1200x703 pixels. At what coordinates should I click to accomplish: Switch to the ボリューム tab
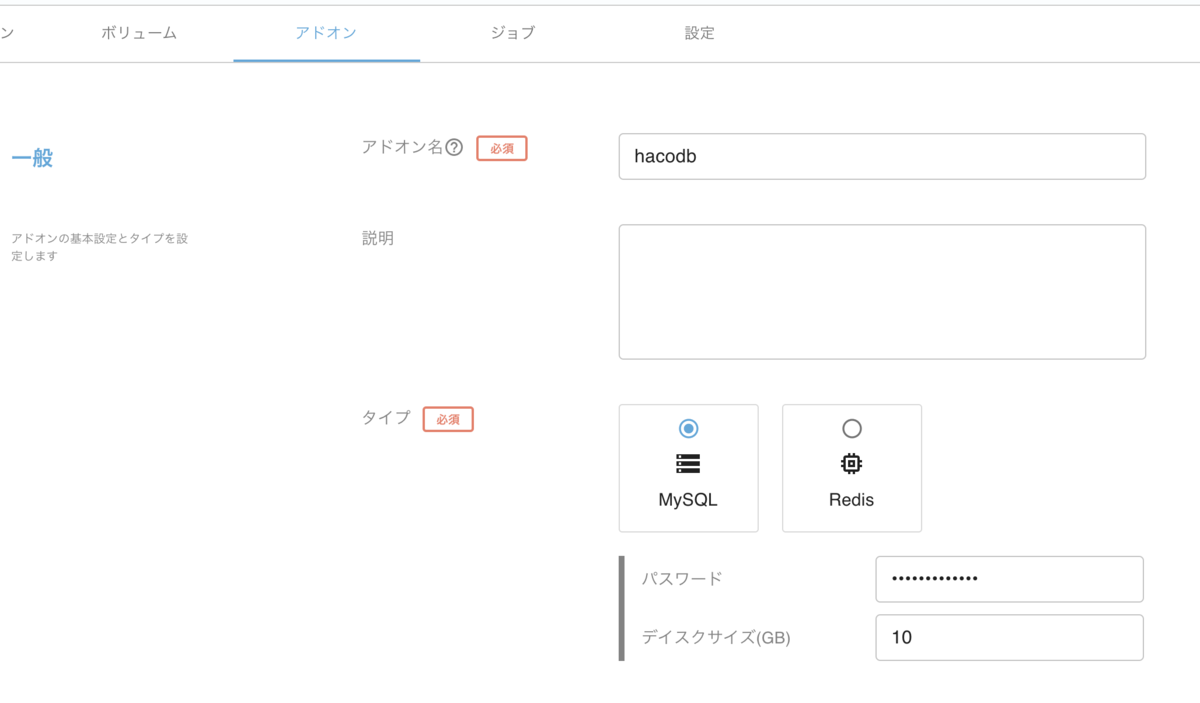[x=139, y=33]
